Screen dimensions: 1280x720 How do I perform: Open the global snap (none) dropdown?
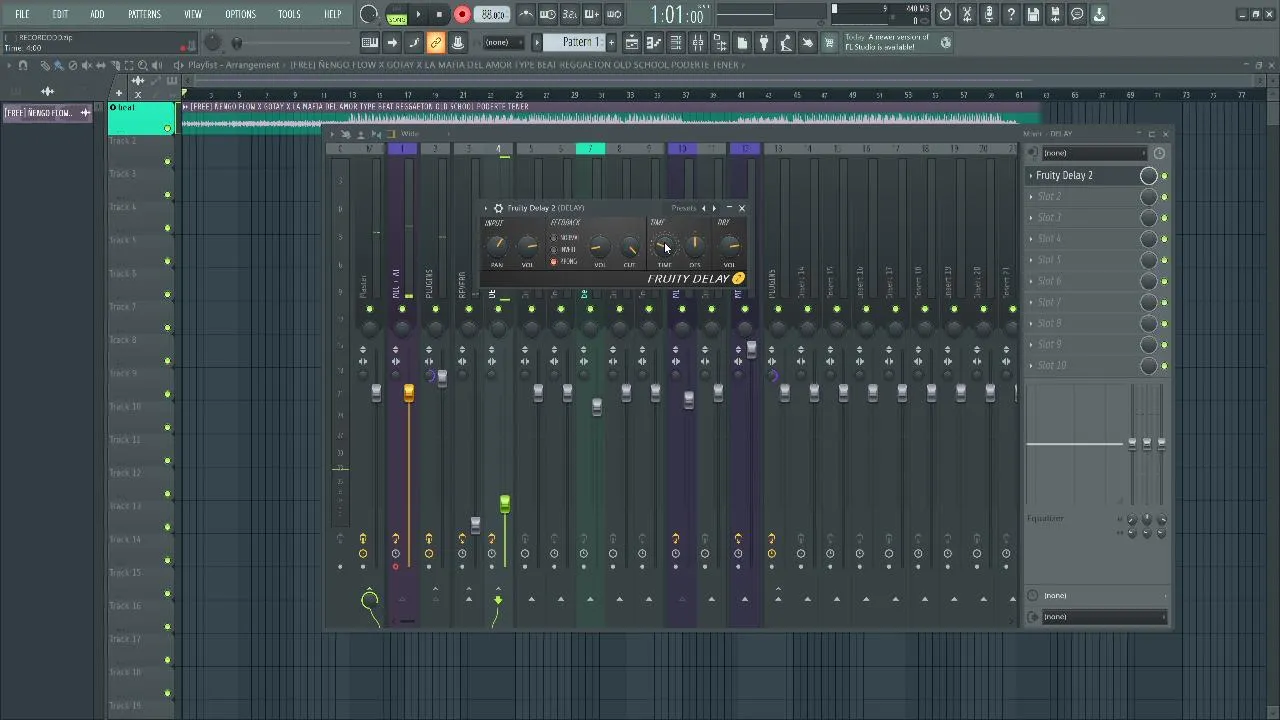point(505,42)
